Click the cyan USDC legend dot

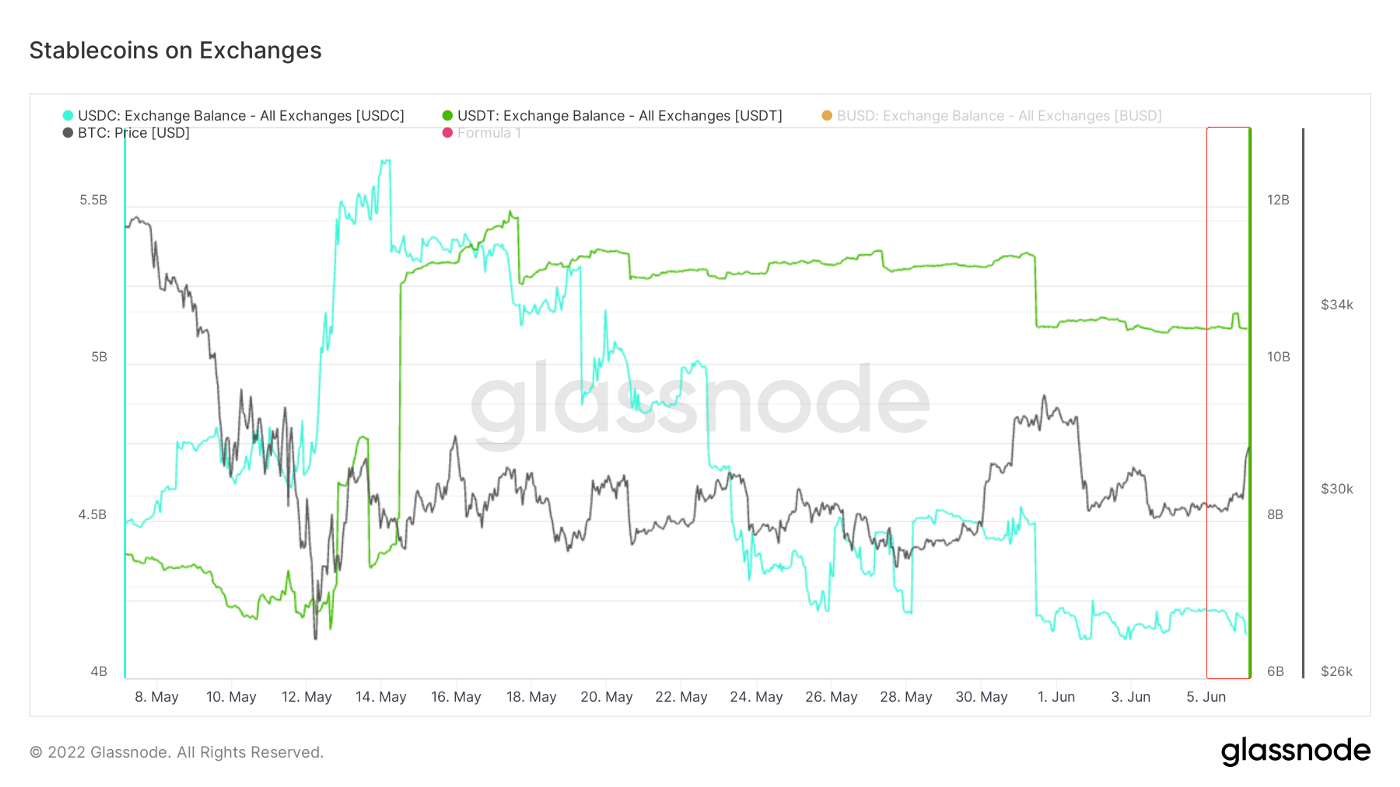[68, 116]
